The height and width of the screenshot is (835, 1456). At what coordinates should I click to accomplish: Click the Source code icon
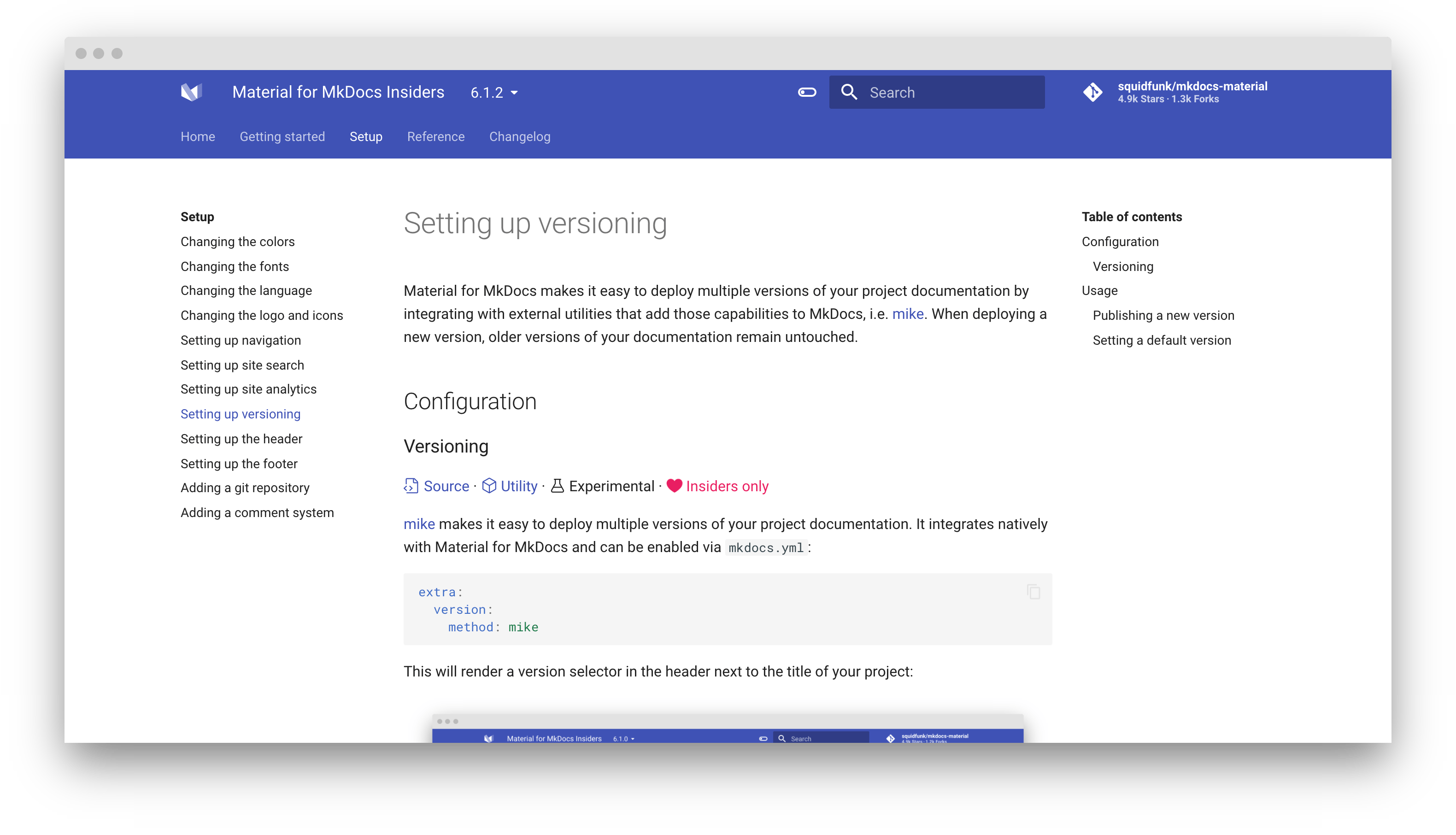pyautogui.click(x=411, y=486)
